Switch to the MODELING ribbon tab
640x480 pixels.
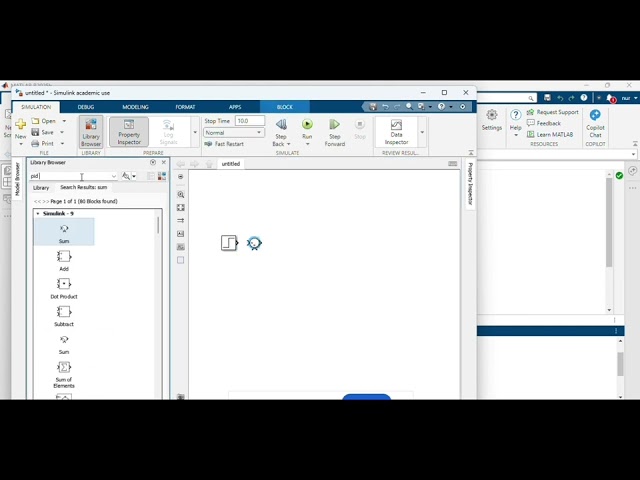pos(136,107)
